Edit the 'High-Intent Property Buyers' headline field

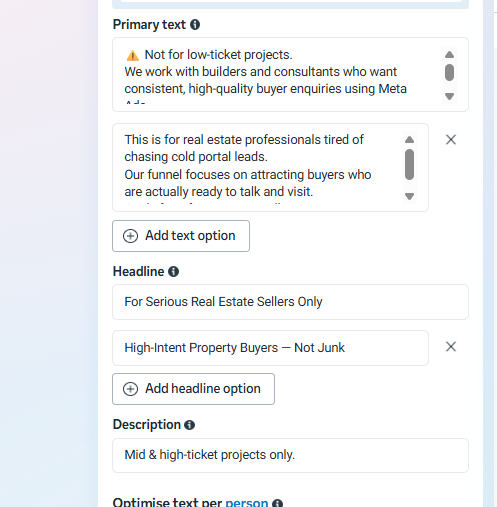pyautogui.click(x=270, y=348)
